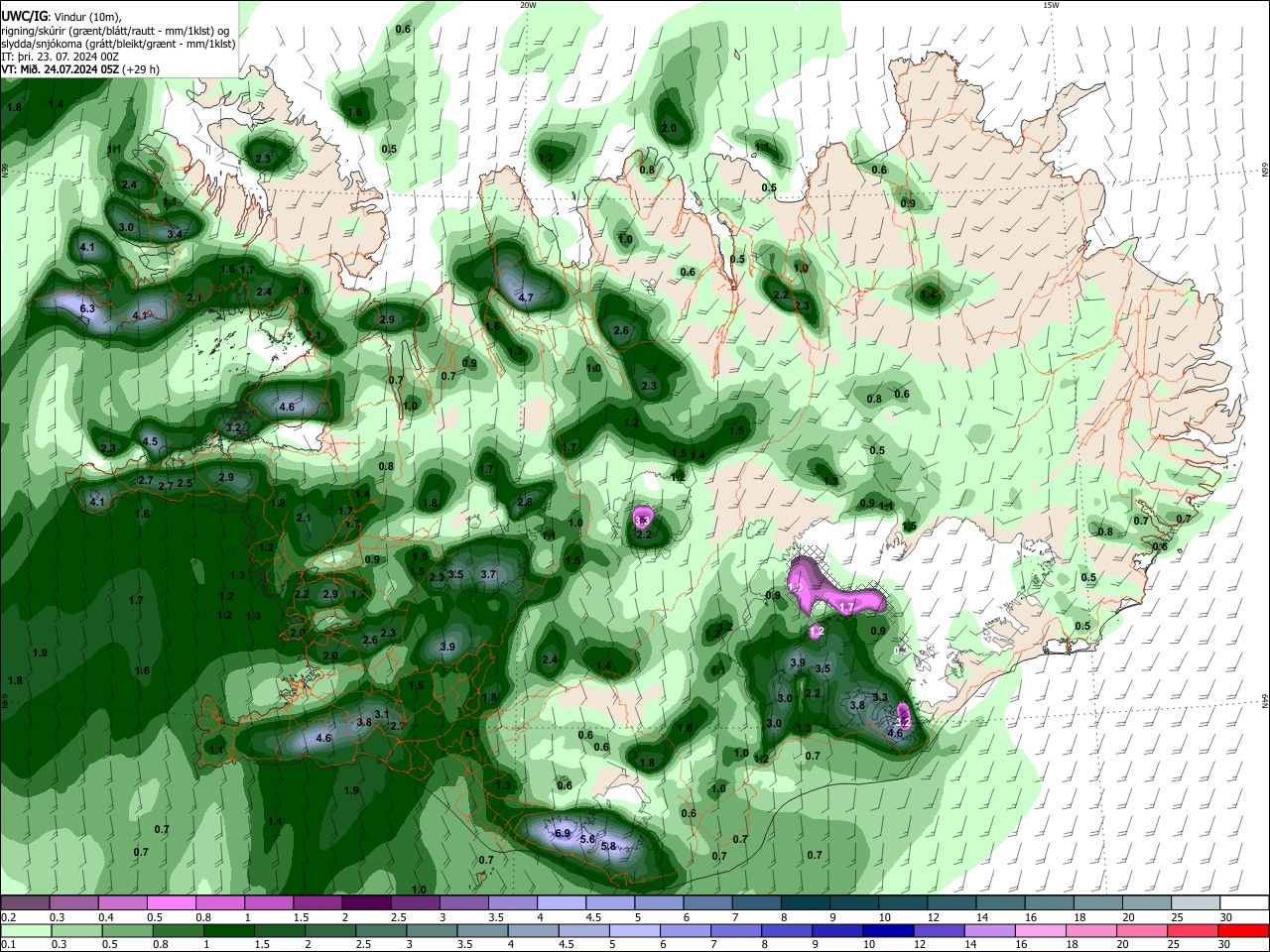This screenshot has width=1270, height=952.
Task: Select deep blue rain swatch between 10 and 12
Action: pos(887,931)
